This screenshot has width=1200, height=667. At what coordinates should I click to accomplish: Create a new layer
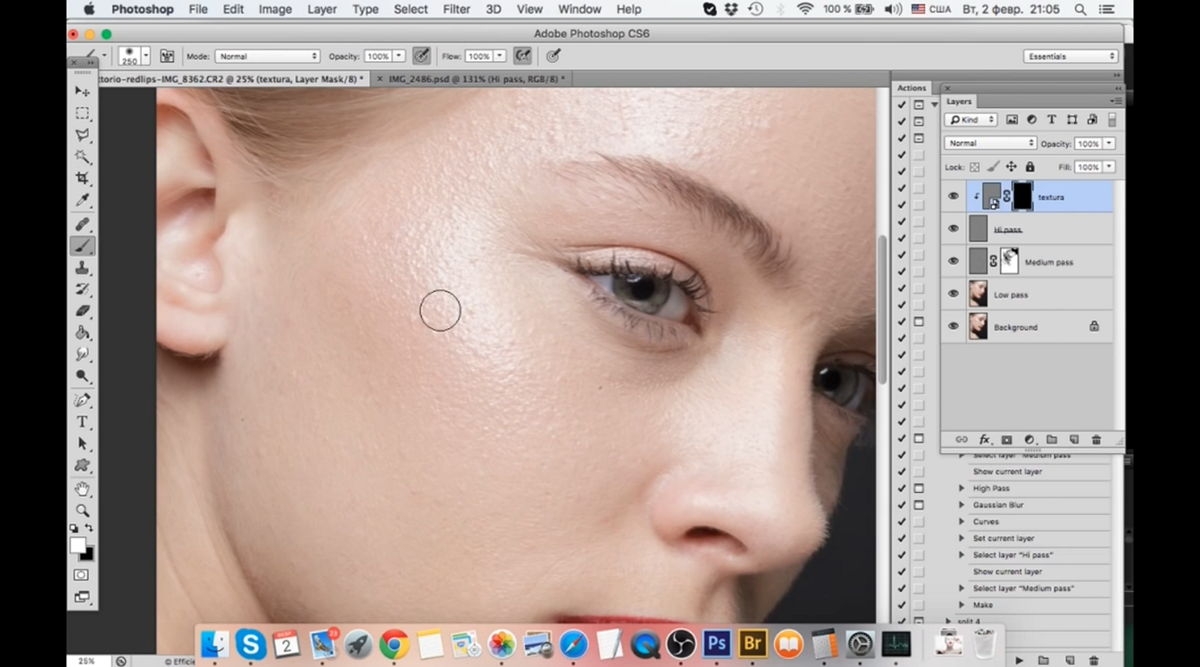click(x=1073, y=439)
